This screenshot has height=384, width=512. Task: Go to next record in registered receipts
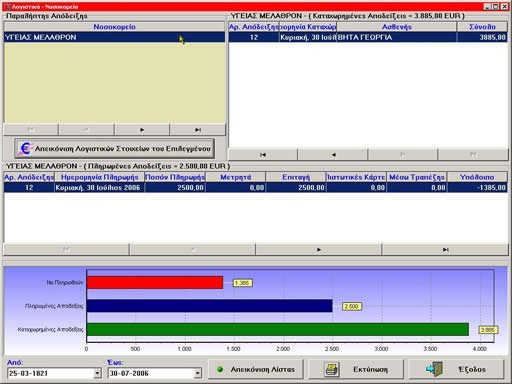click(x=403, y=155)
